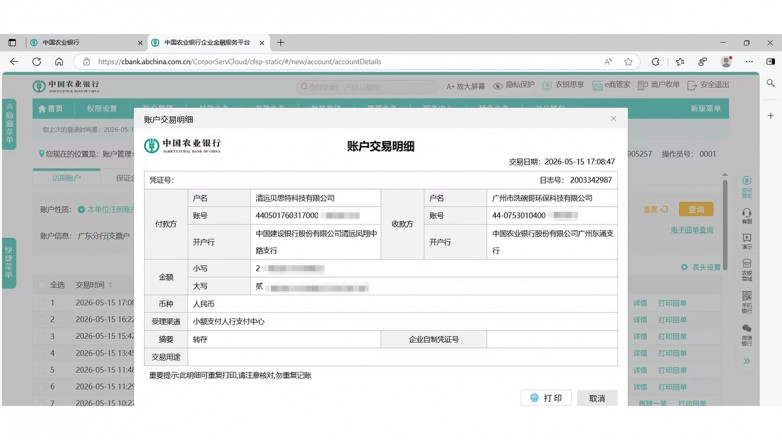Click the browser extensions refresh icon

pyautogui.click(x=655, y=61)
